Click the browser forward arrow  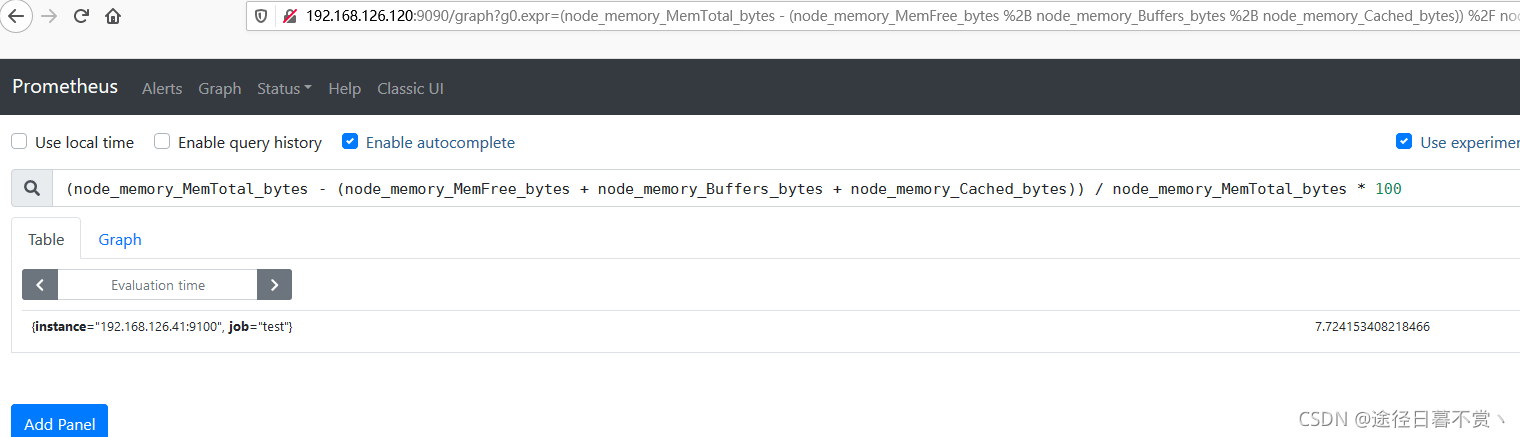click(x=48, y=16)
